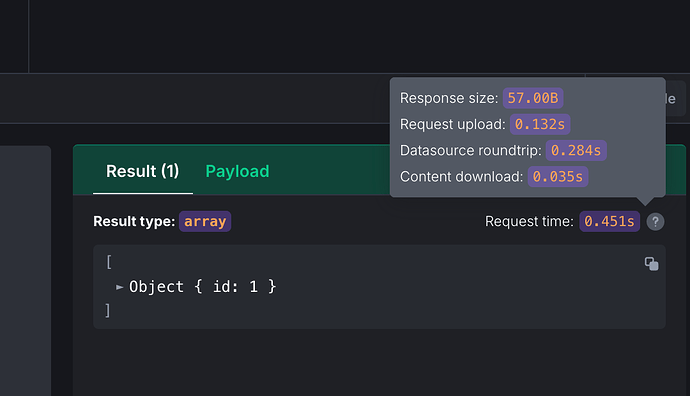690x396 pixels.
Task: Click the 0.451s request time badge
Action: 609,221
